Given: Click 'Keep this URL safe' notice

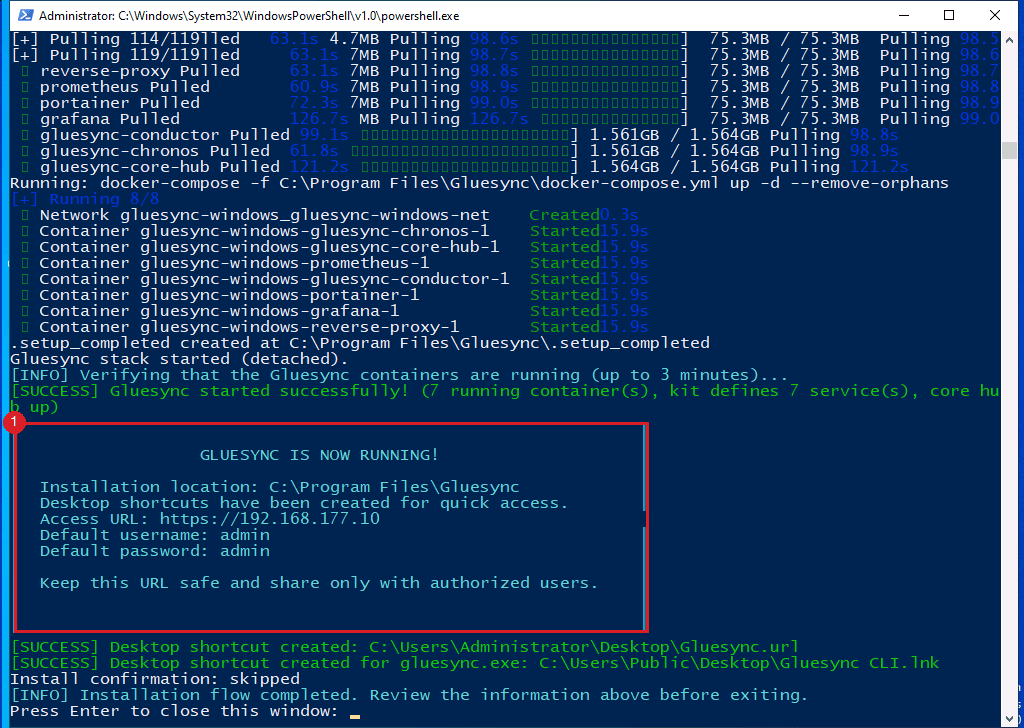Looking at the screenshot, I should pyautogui.click(x=319, y=582).
